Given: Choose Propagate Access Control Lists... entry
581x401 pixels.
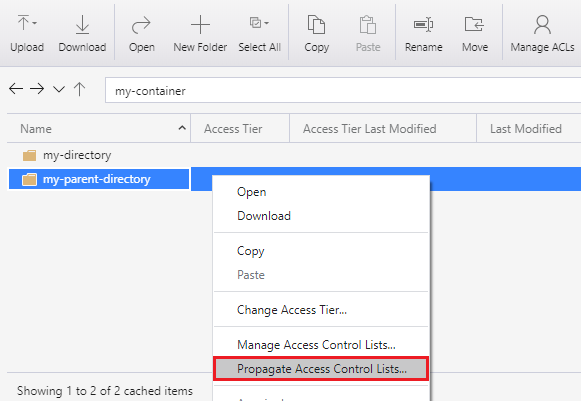Looking at the screenshot, I should pos(321,369).
